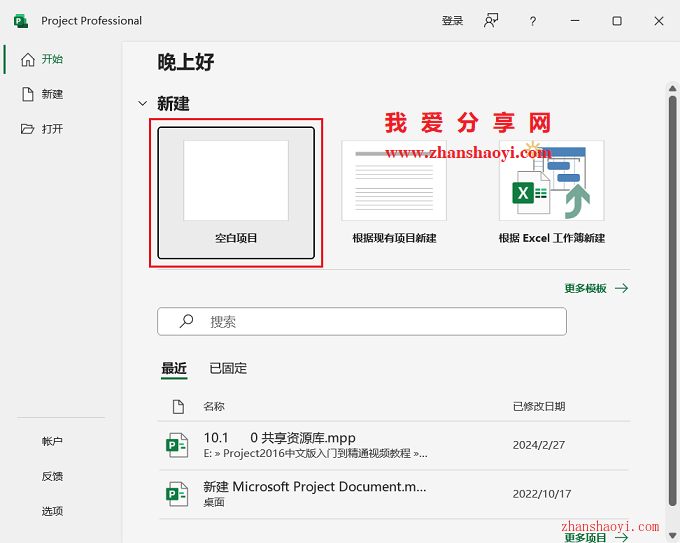
Task: Sort by the 名称 column header
Action: click(x=214, y=406)
